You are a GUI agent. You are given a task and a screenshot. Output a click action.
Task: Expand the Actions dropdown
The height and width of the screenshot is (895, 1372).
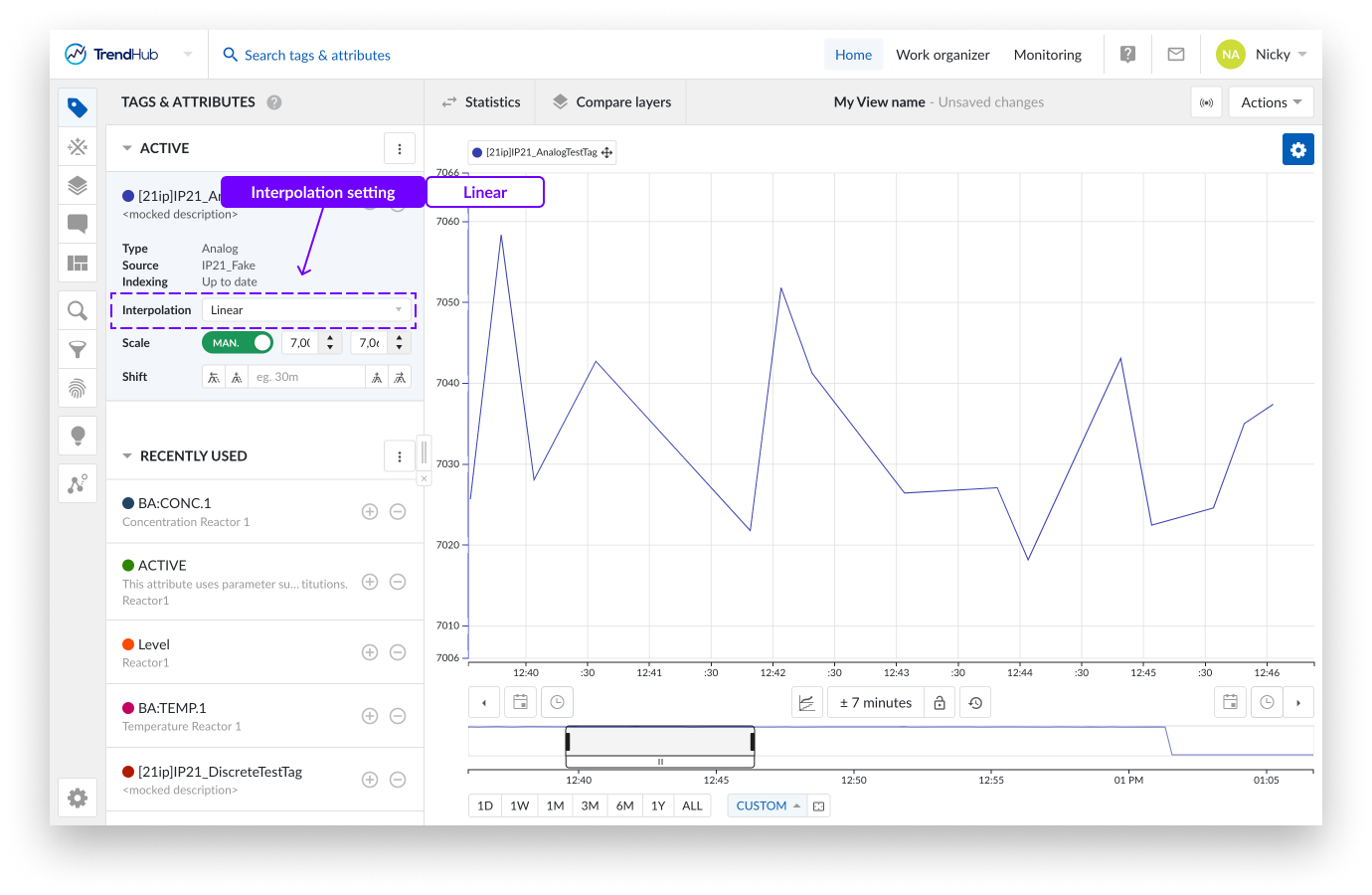pos(1271,102)
